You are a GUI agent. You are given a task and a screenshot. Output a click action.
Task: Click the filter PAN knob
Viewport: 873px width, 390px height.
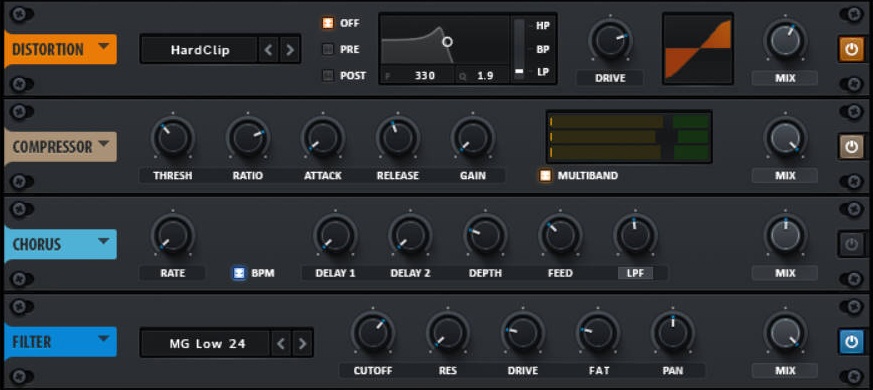pos(673,333)
